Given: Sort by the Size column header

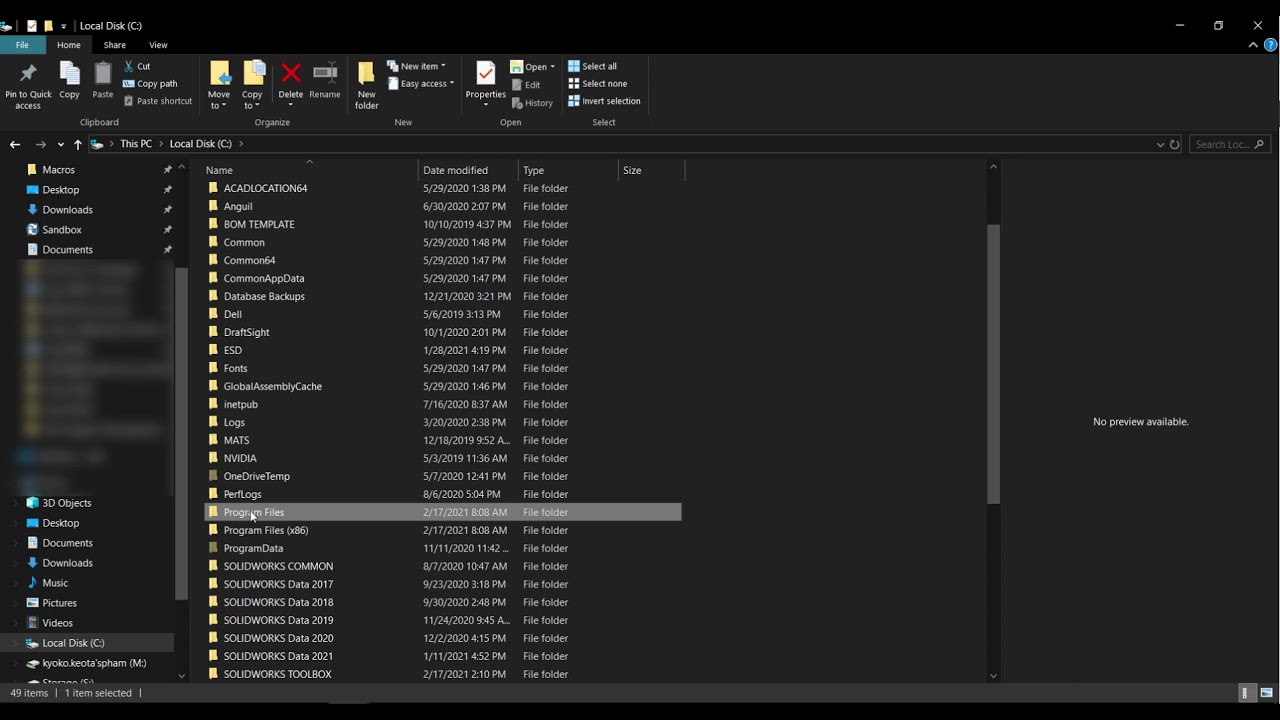Looking at the screenshot, I should coord(651,170).
